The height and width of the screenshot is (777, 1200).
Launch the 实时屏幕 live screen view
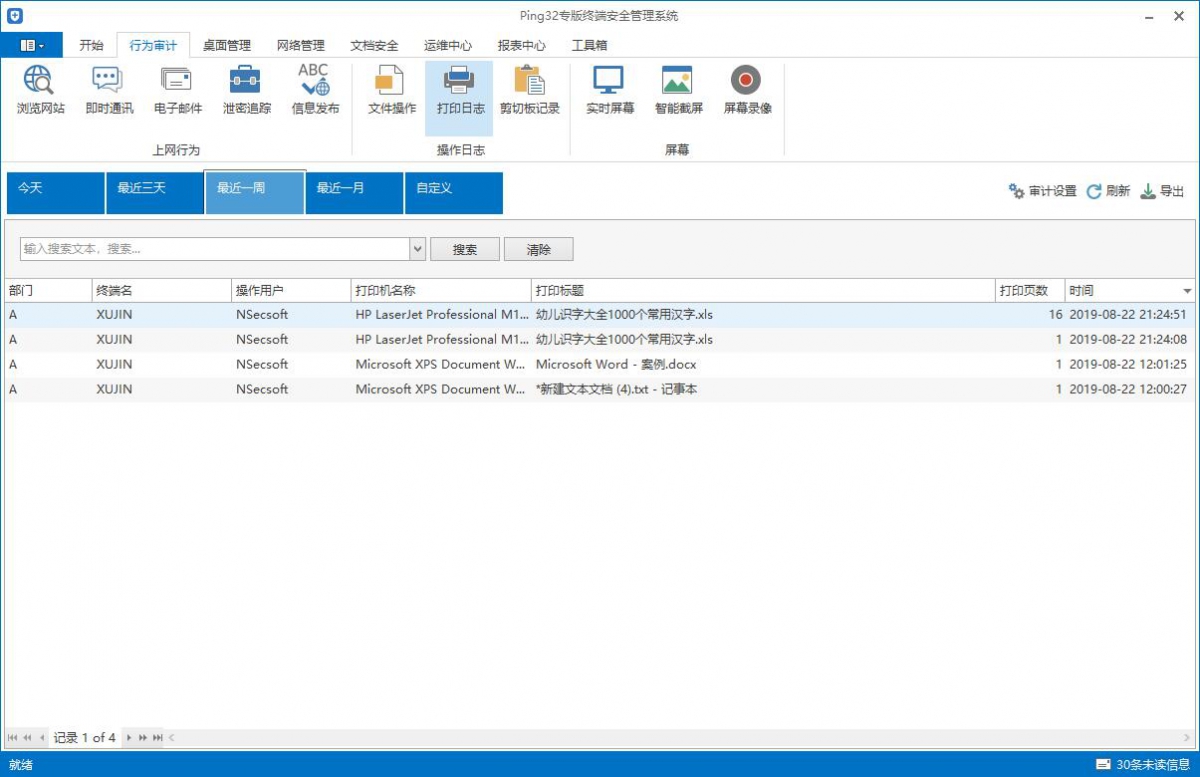(x=609, y=90)
